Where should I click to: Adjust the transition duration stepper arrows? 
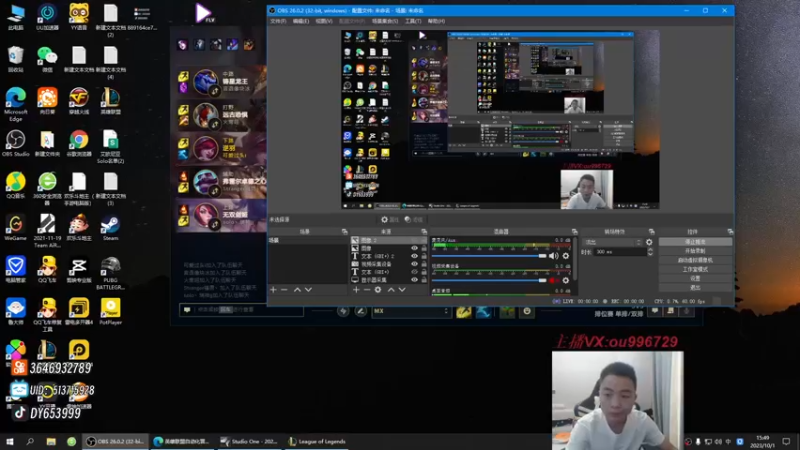coord(650,252)
